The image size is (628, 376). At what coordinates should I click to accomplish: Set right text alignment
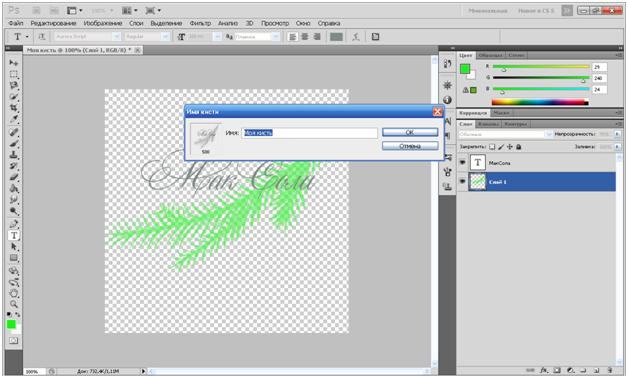317,37
